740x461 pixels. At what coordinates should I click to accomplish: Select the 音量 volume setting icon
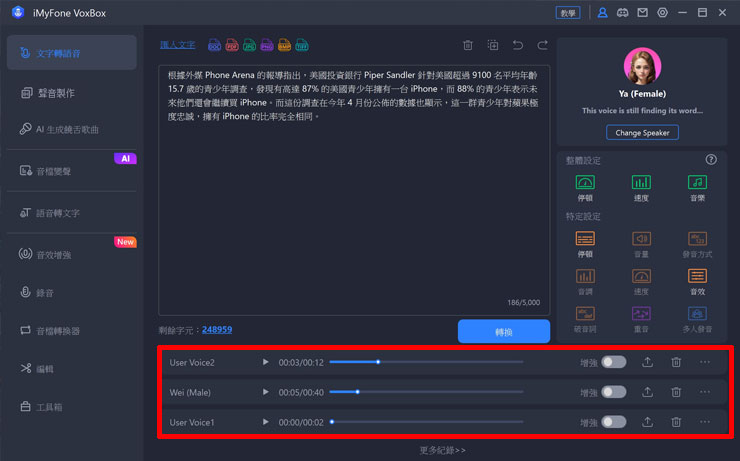(641, 244)
